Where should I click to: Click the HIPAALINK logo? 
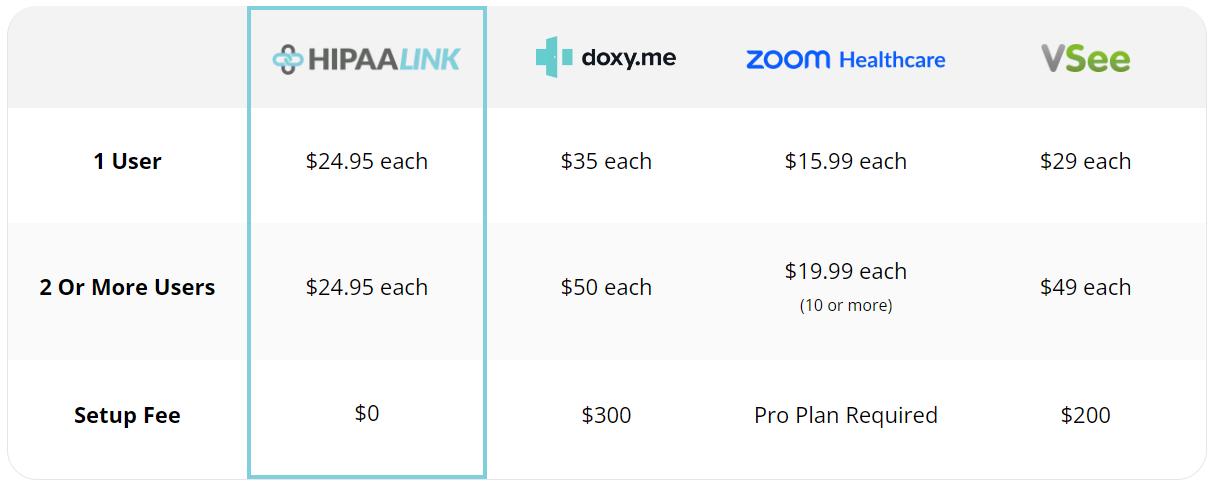coord(366,59)
